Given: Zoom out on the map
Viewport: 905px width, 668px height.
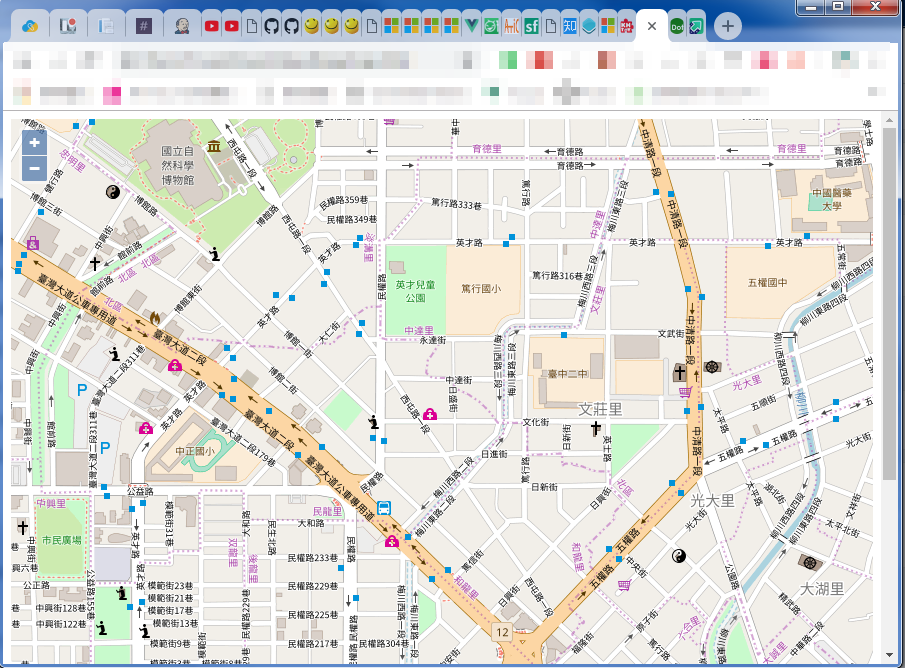Looking at the screenshot, I should [x=34, y=169].
